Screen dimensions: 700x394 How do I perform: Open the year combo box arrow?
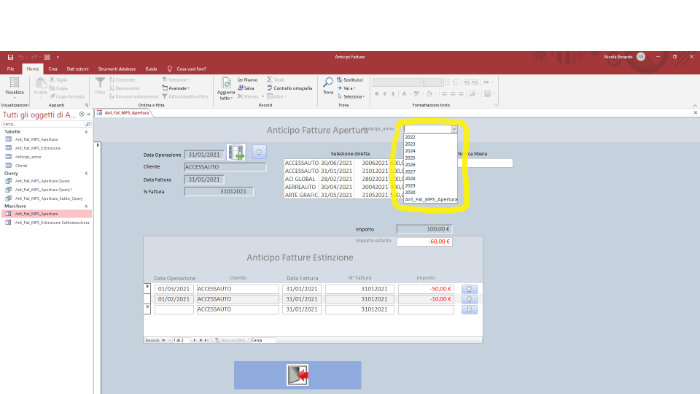(x=454, y=129)
